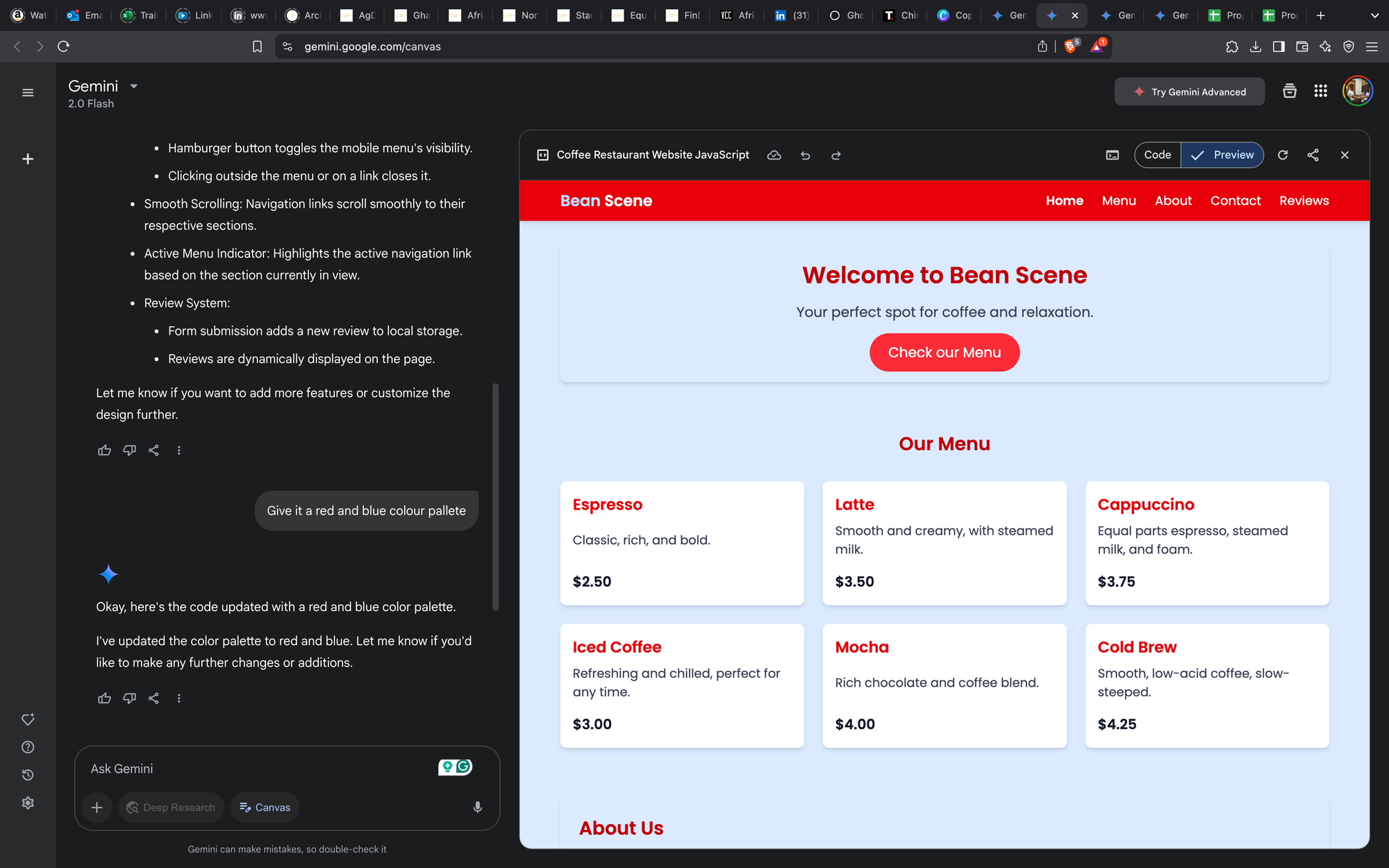The height and width of the screenshot is (868, 1389).
Task: Refresh the canvas preview
Action: click(1283, 155)
